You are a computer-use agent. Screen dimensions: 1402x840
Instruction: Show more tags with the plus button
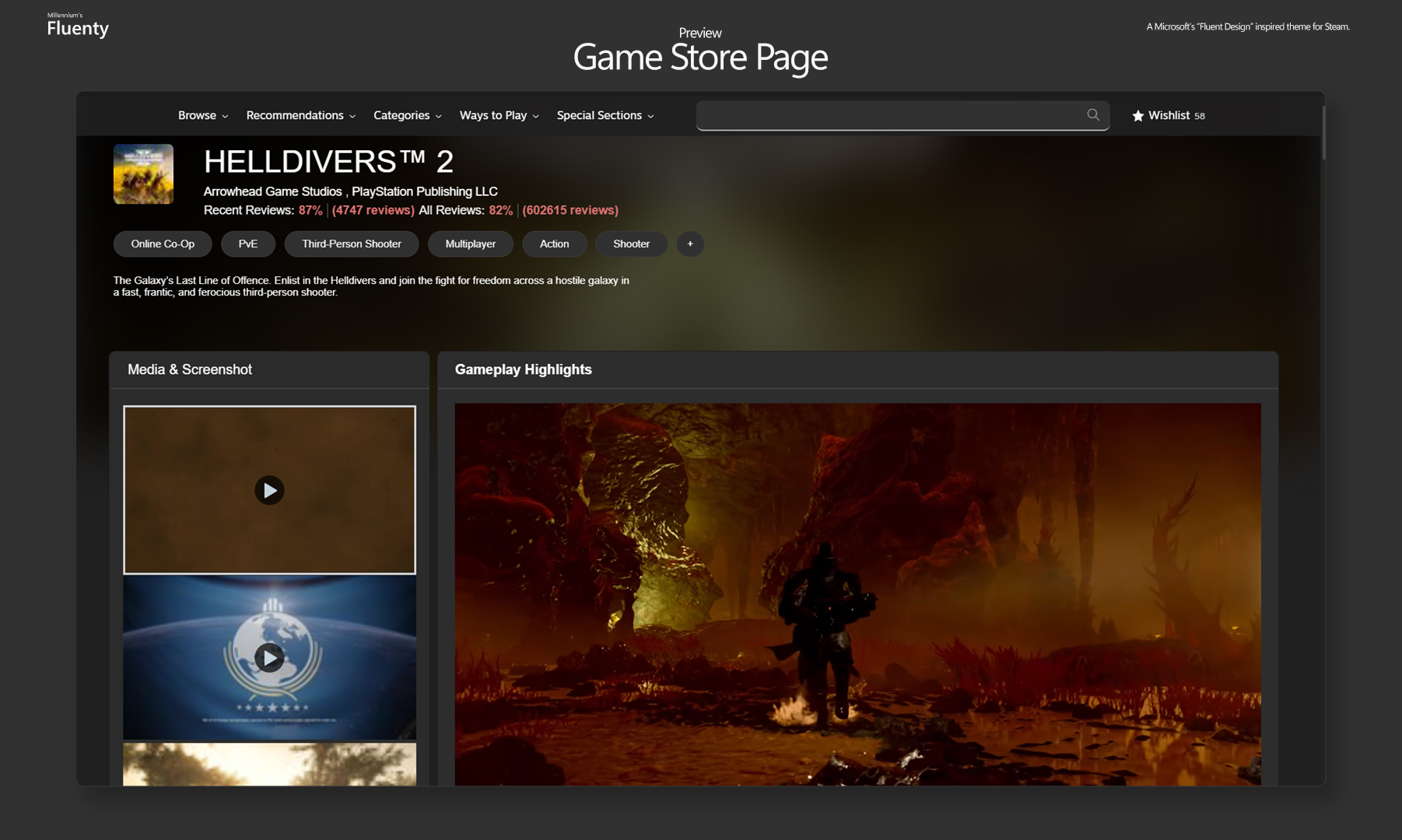pos(690,244)
